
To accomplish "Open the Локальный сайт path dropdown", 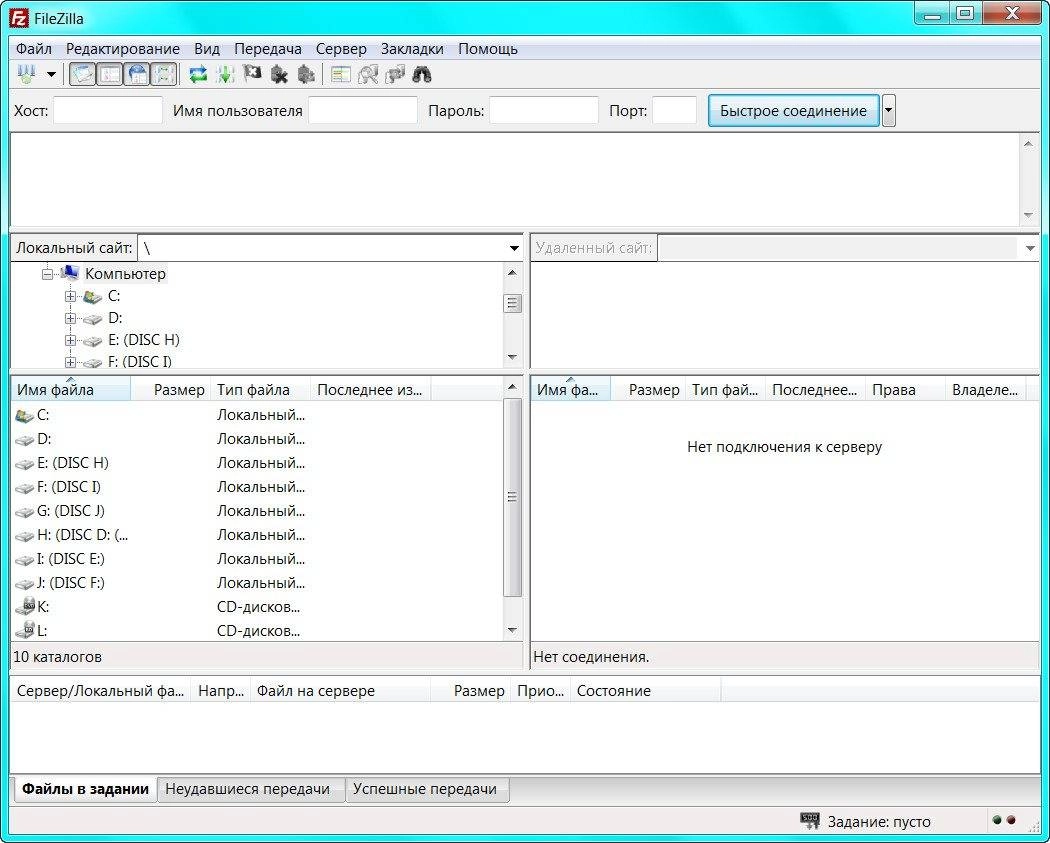I will [x=514, y=248].
